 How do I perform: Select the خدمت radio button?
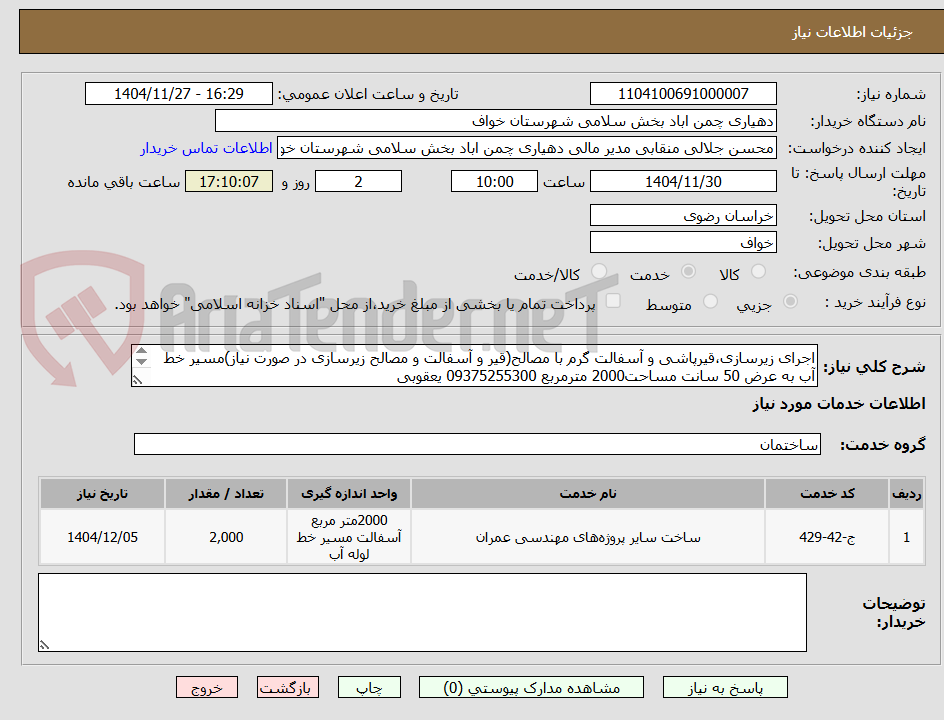coord(688,272)
